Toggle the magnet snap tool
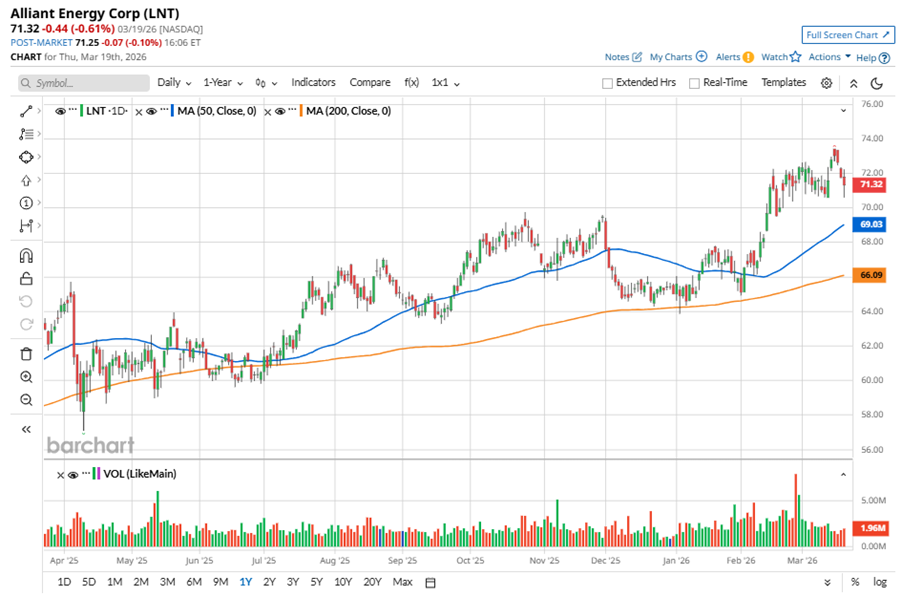The height and width of the screenshot is (597, 902). (x=26, y=255)
